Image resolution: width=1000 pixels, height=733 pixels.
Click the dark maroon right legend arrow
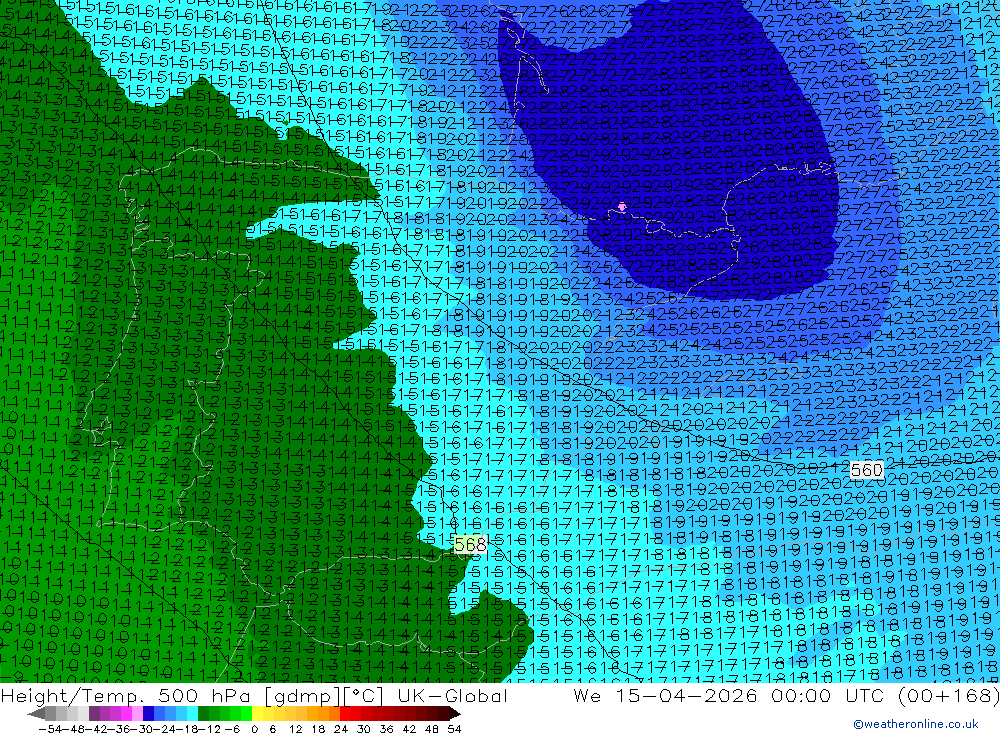click(455, 714)
